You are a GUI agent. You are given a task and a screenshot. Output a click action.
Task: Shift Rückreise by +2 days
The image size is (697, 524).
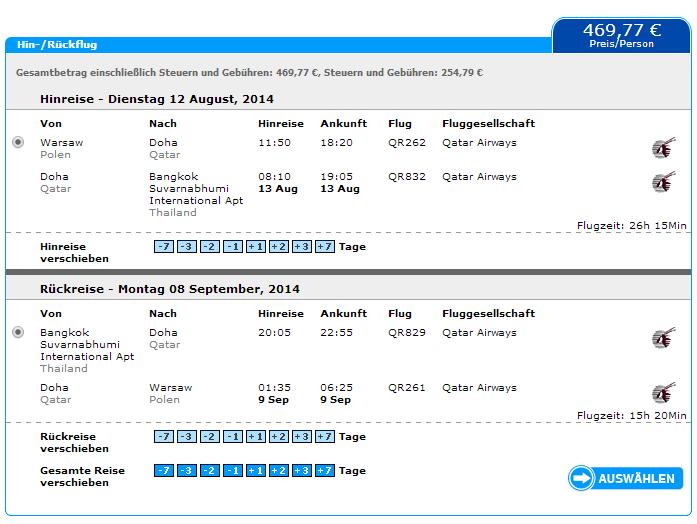[279, 436]
